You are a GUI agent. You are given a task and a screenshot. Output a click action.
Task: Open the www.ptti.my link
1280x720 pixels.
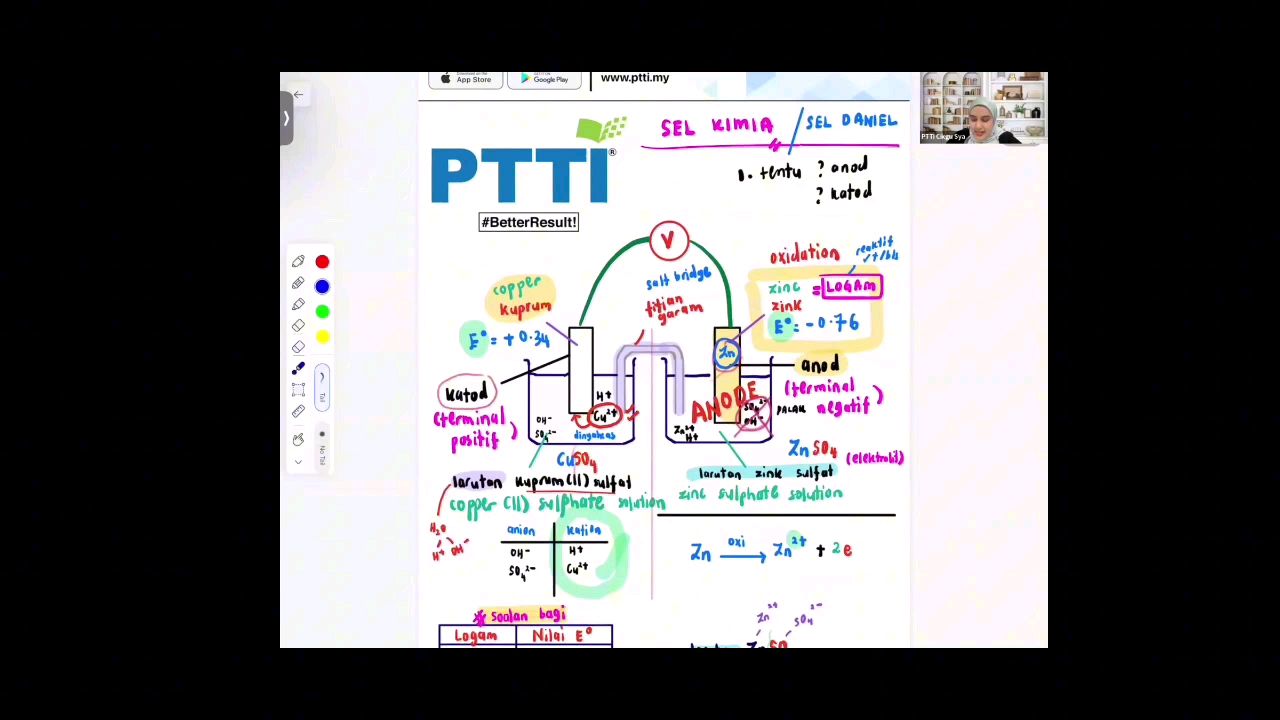click(635, 78)
